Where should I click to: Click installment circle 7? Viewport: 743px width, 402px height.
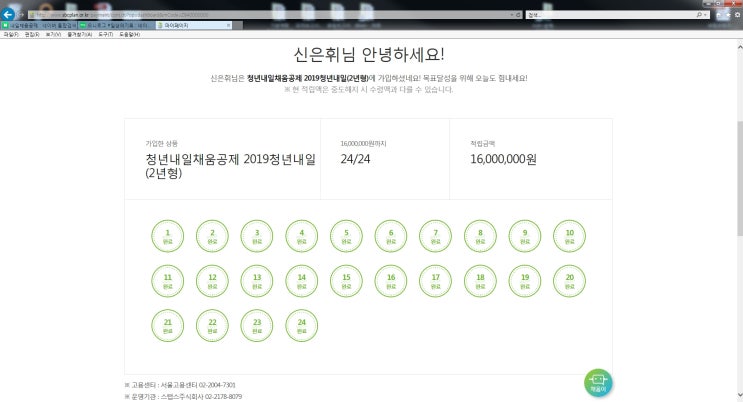435,236
